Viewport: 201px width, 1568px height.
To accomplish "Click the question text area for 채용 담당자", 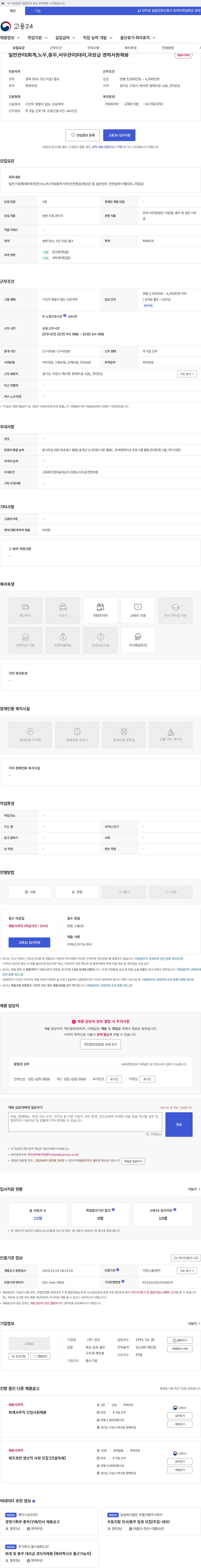I will tap(85, 1122).
